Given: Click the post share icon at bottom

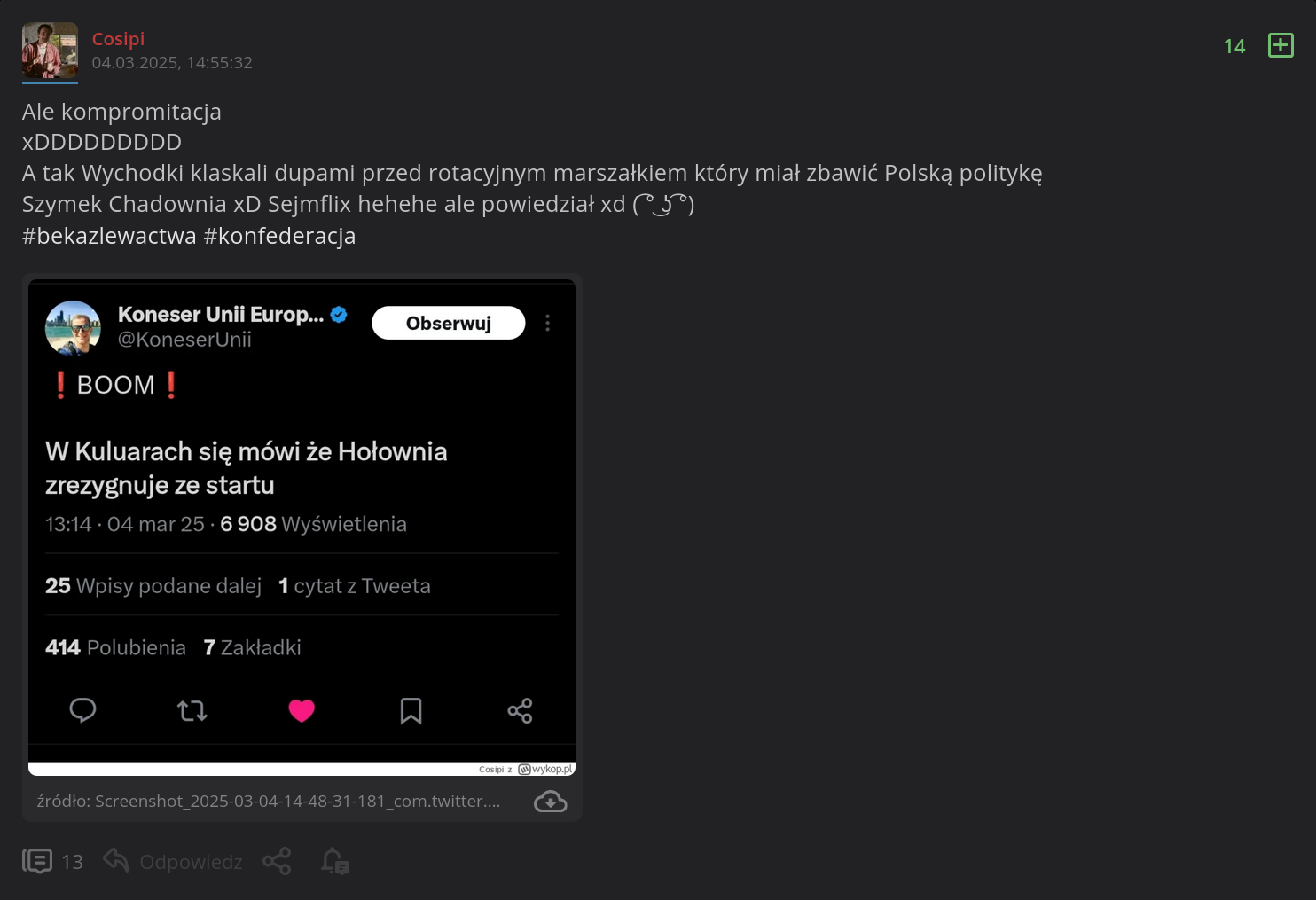Looking at the screenshot, I should 277,861.
